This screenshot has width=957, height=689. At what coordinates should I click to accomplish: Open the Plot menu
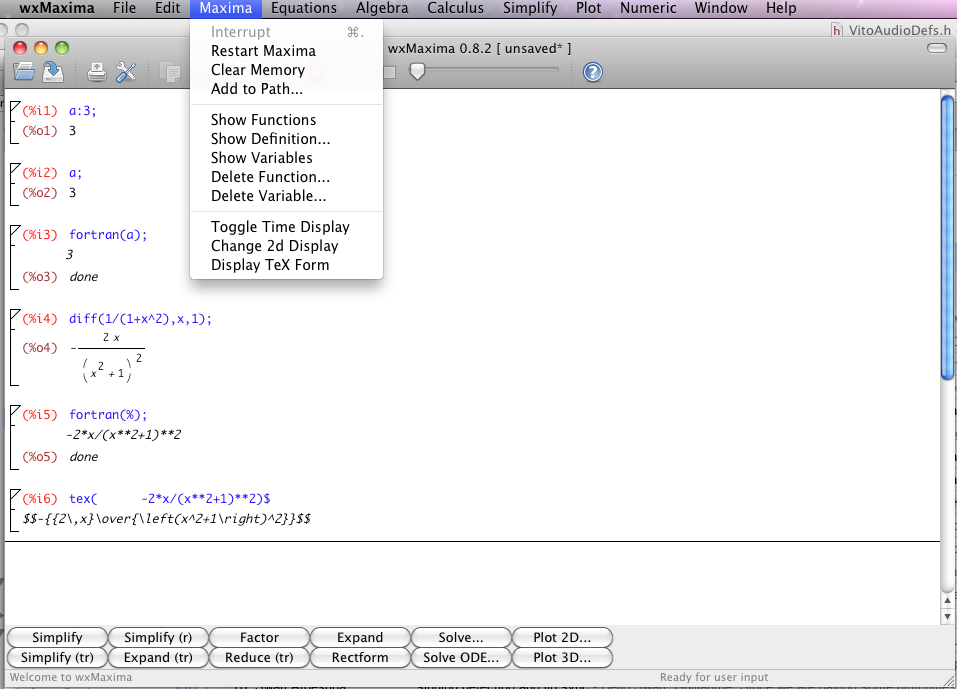pyautogui.click(x=588, y=8)
